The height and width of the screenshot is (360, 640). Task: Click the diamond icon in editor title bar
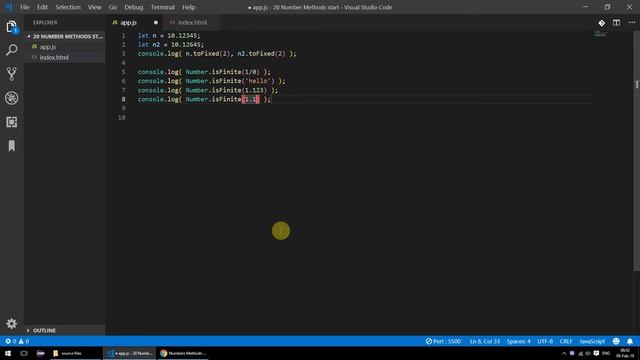(601, 23)
